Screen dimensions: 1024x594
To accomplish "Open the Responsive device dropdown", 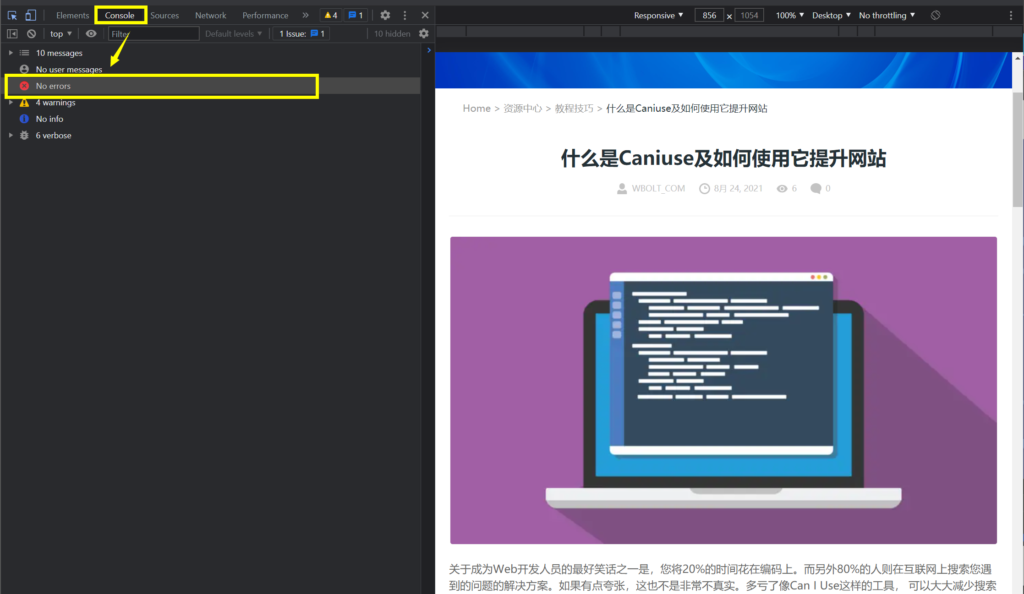I will point(658,15).
